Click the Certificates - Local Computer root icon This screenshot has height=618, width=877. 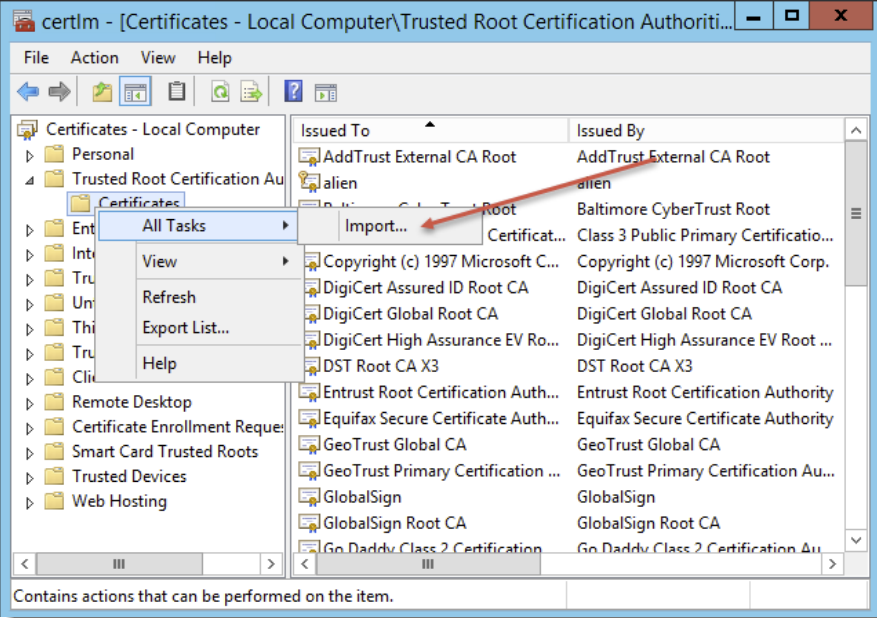point(27,130)
